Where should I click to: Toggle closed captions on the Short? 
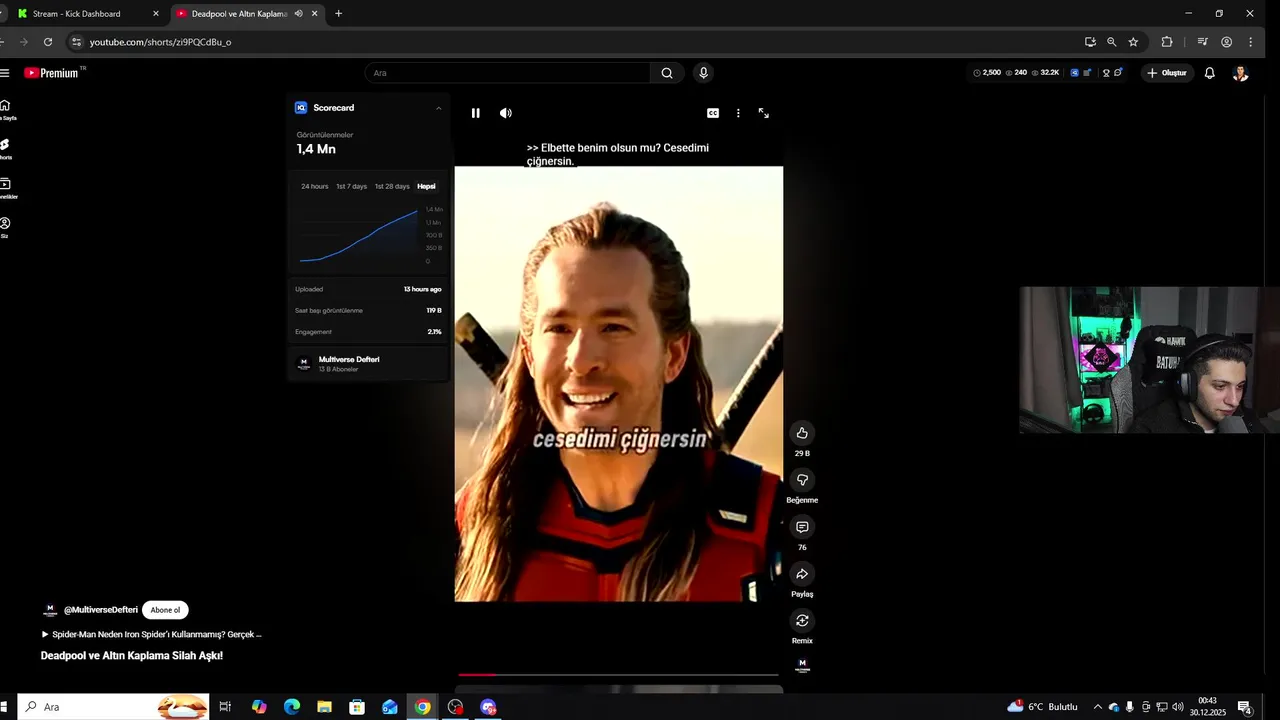click(x=713, y=113)
